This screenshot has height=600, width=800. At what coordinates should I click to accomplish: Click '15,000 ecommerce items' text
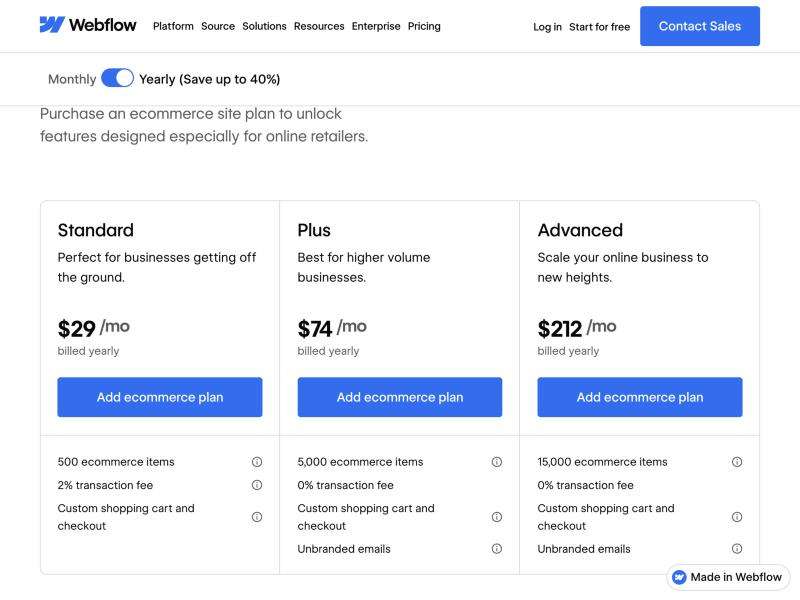[602, 462]
